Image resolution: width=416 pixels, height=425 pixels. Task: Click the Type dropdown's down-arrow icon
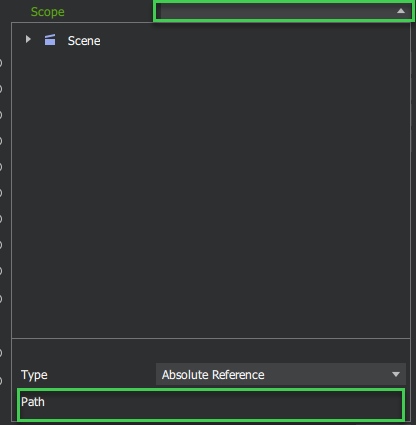point(396,374)
